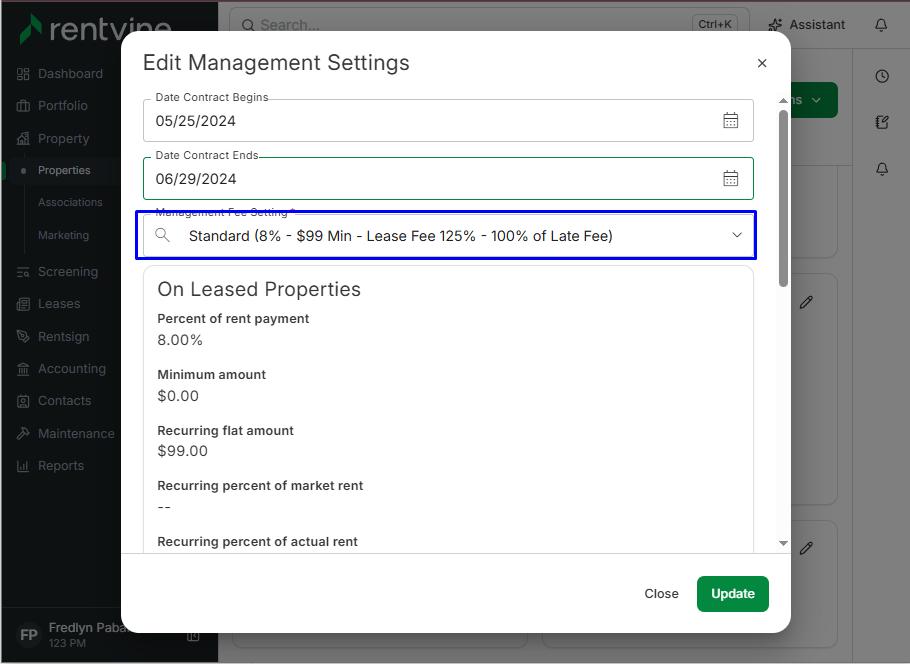Click the Portfolio briefcase icon

pyautogui.click(x=23, y=106)
